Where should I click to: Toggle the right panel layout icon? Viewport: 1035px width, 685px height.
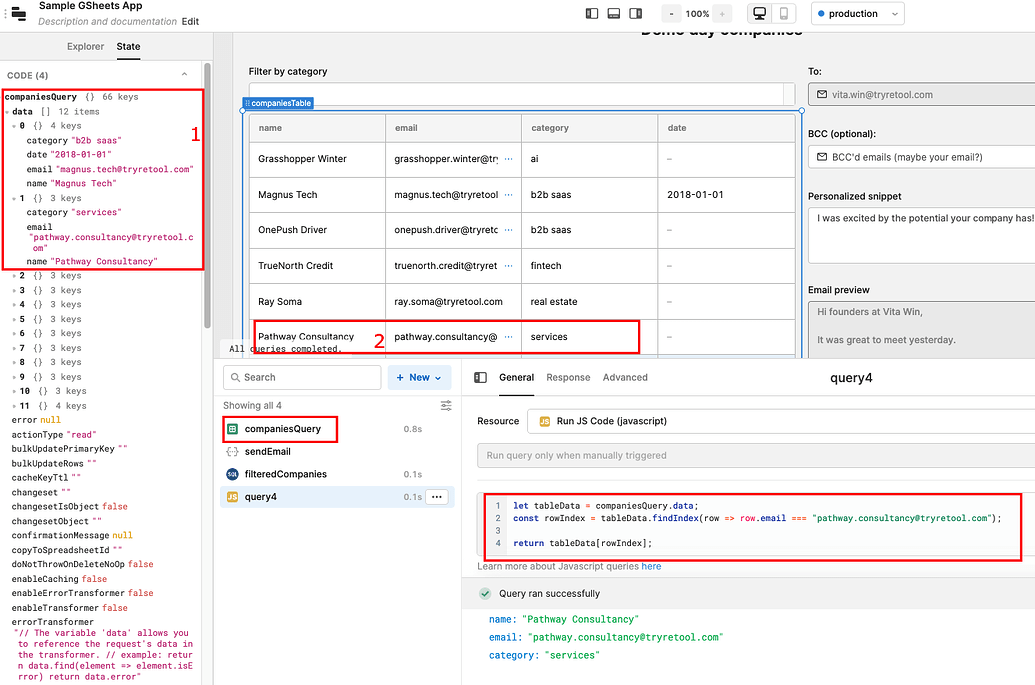[x=634, y=14]
